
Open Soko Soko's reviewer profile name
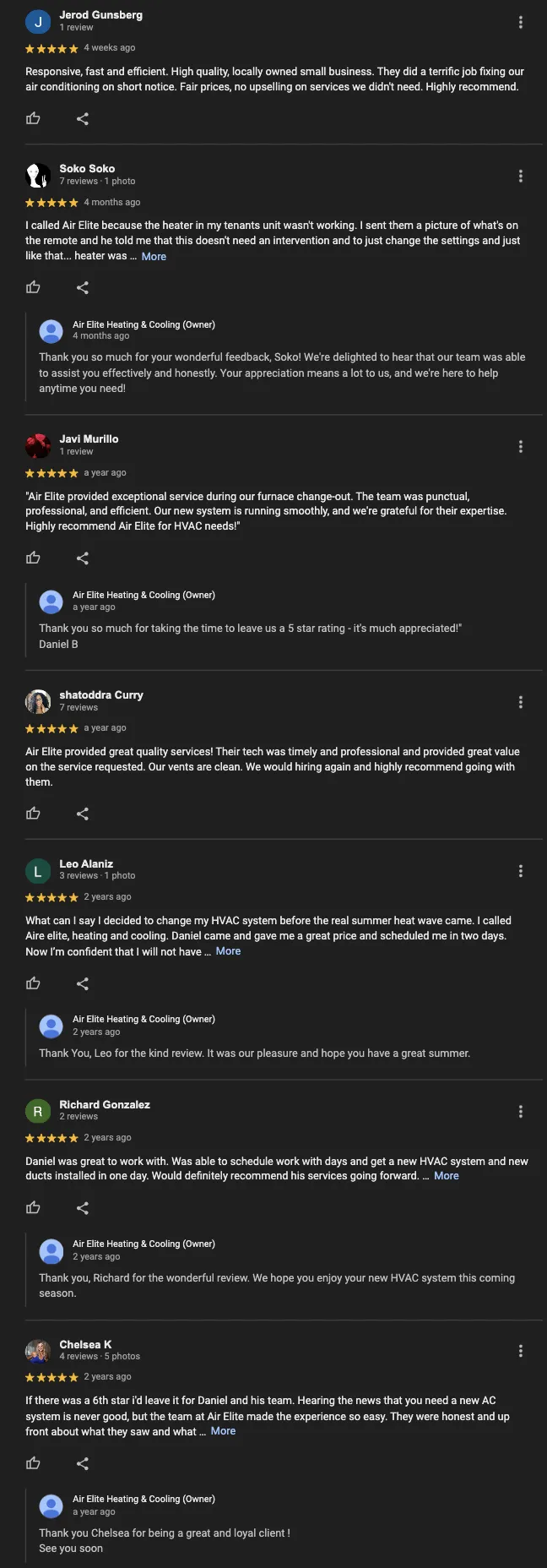point(87,168)
